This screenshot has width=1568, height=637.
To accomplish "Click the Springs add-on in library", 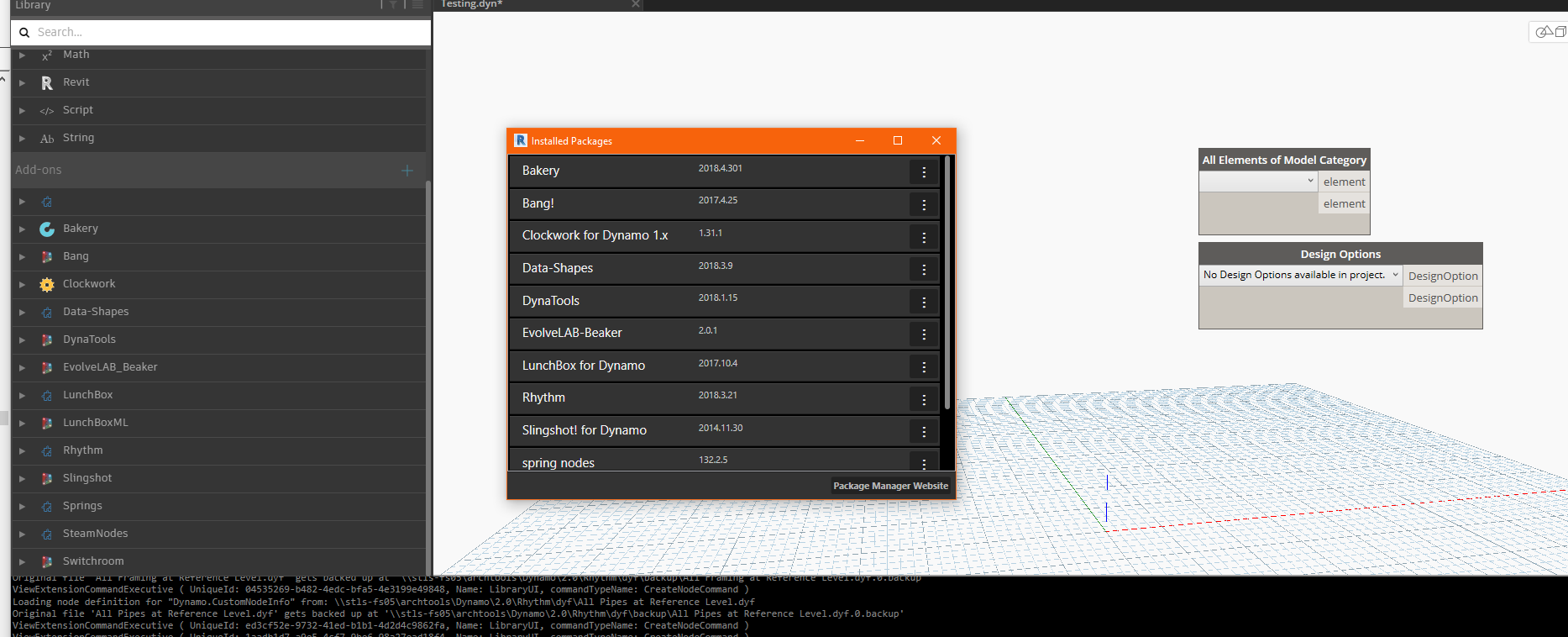I will click(x=82, y=506).
